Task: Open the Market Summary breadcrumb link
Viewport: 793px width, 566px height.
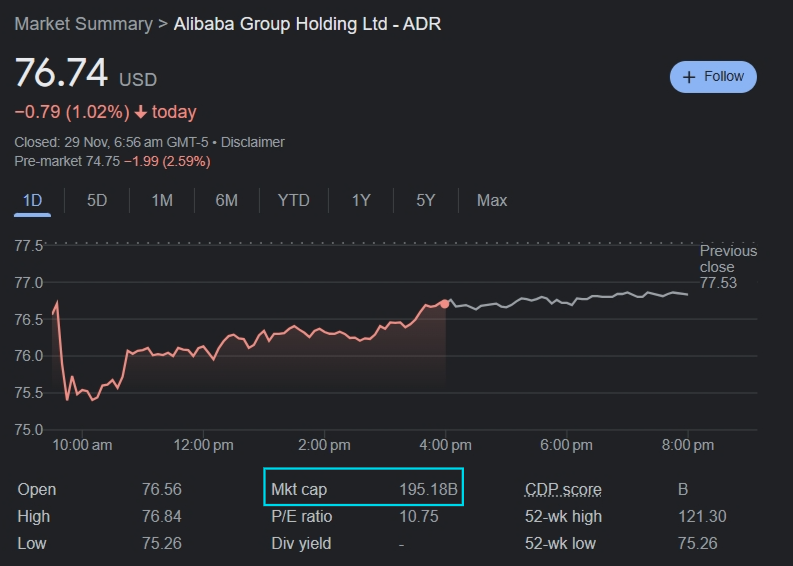Action: pyautogui.click(x=83, y=24)
